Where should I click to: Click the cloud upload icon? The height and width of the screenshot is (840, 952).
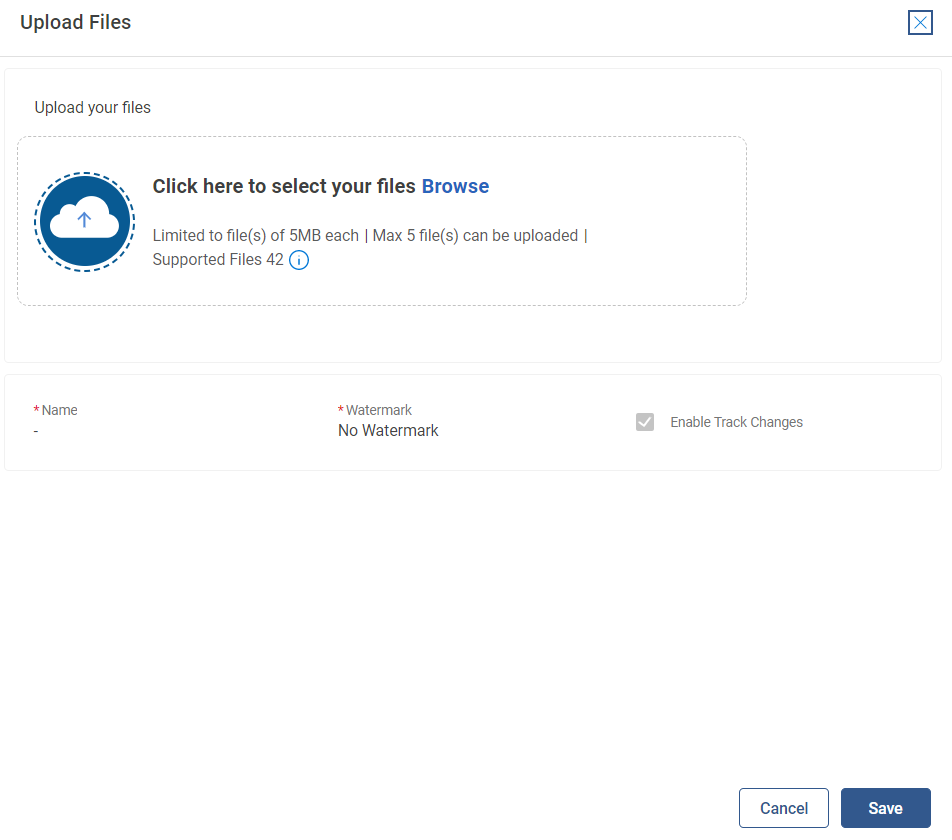(x=84, y=222)
